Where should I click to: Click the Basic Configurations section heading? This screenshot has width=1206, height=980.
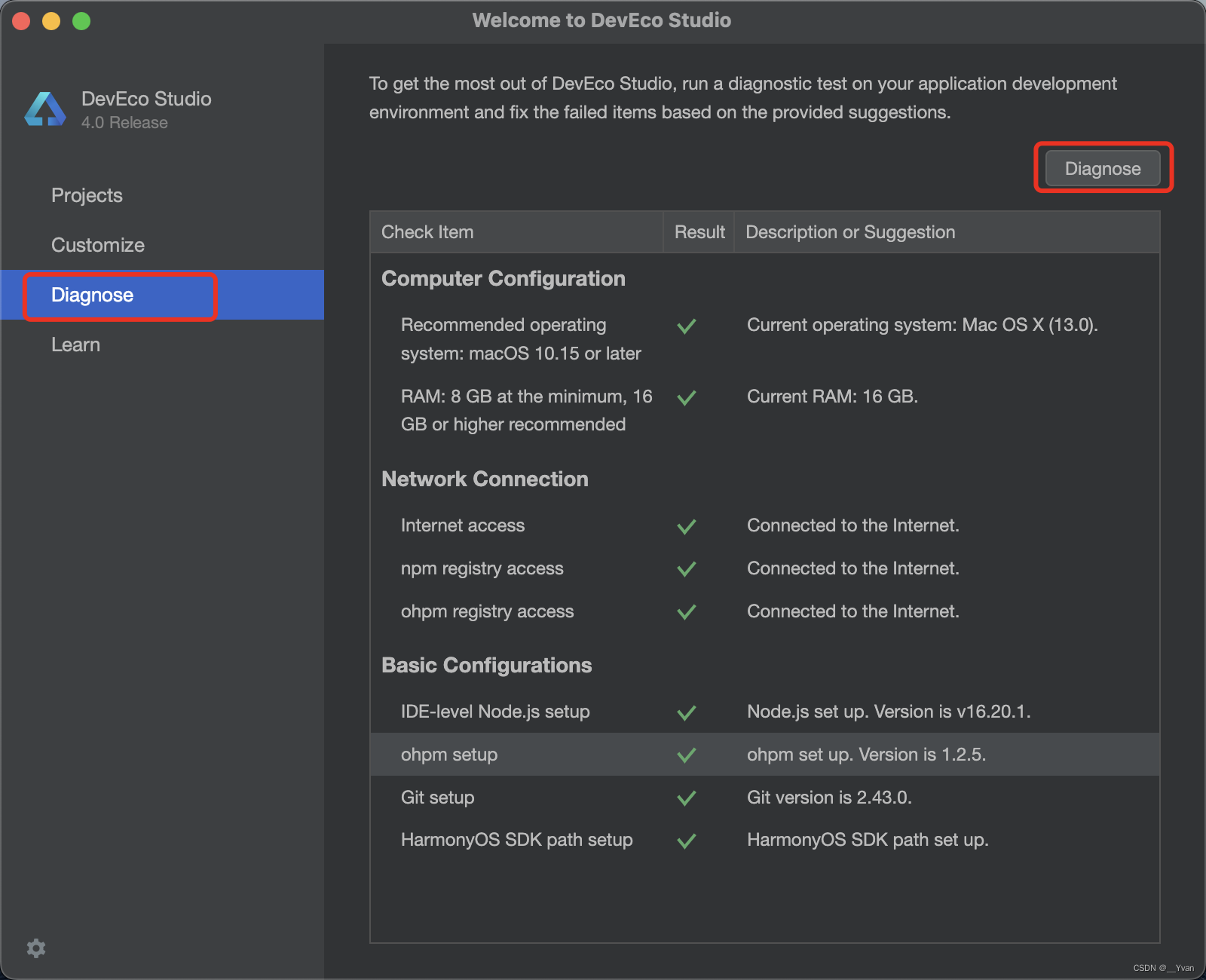[486, 665]
